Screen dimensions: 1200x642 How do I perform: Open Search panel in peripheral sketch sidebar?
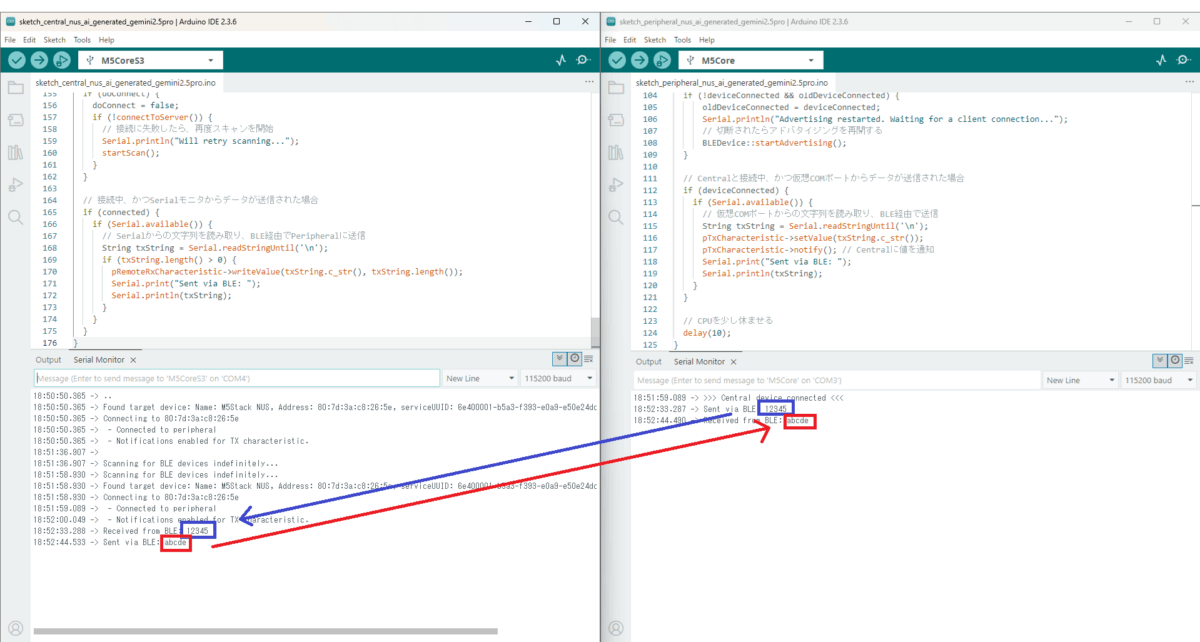pyautogui.click(x=616, y=216)
